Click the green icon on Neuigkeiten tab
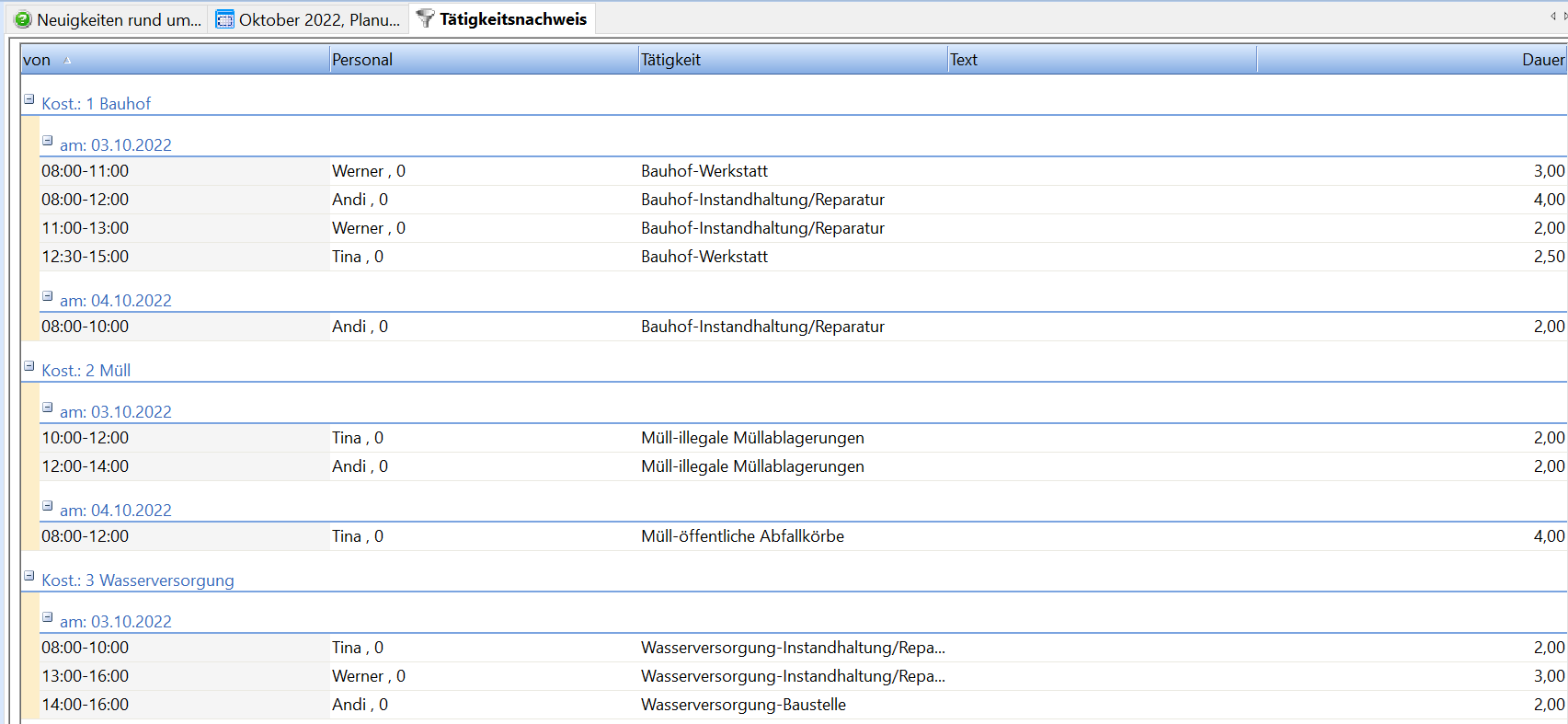 [x=23, y=19]
